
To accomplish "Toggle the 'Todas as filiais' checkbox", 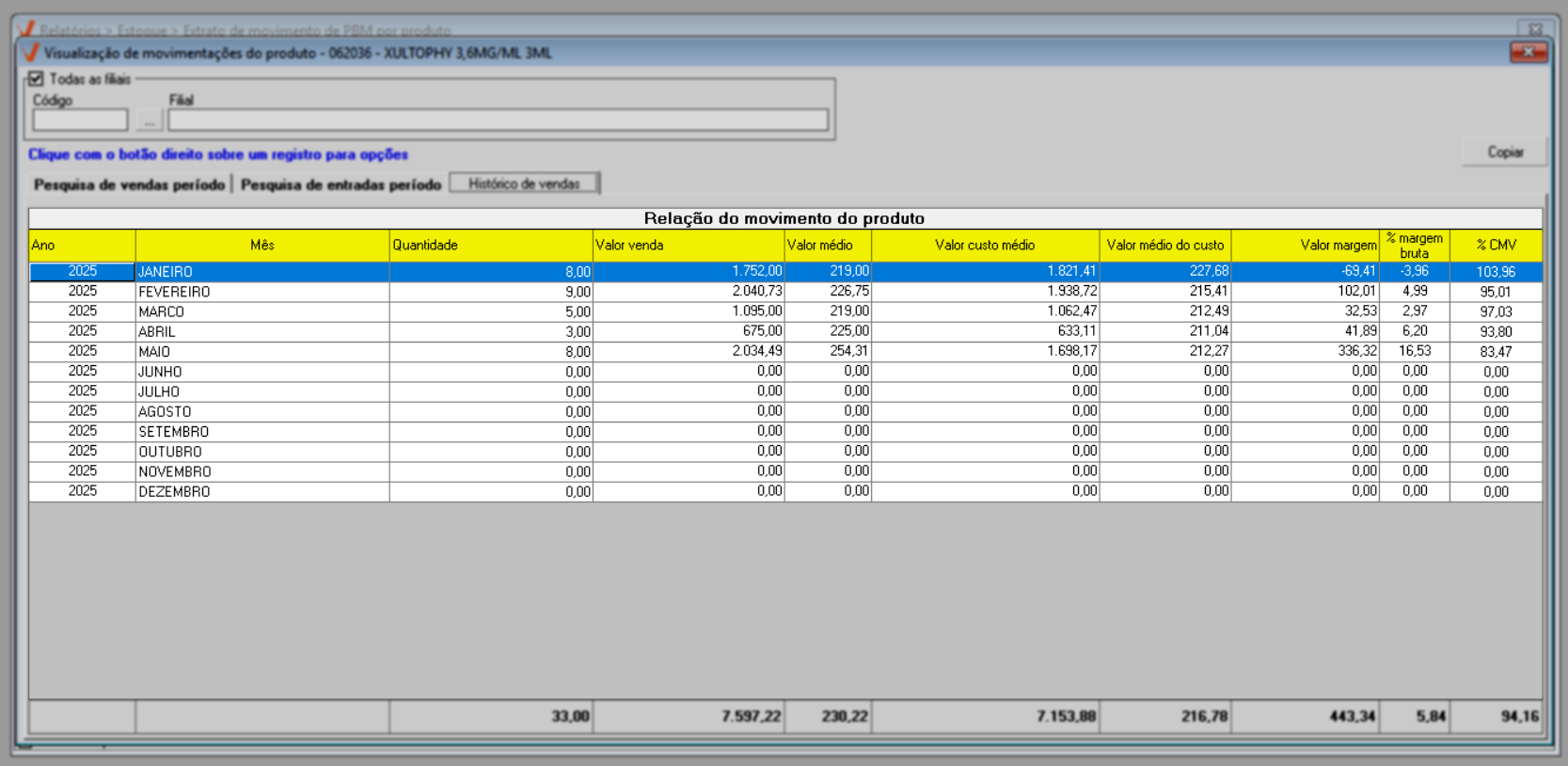I will [37, 79].
